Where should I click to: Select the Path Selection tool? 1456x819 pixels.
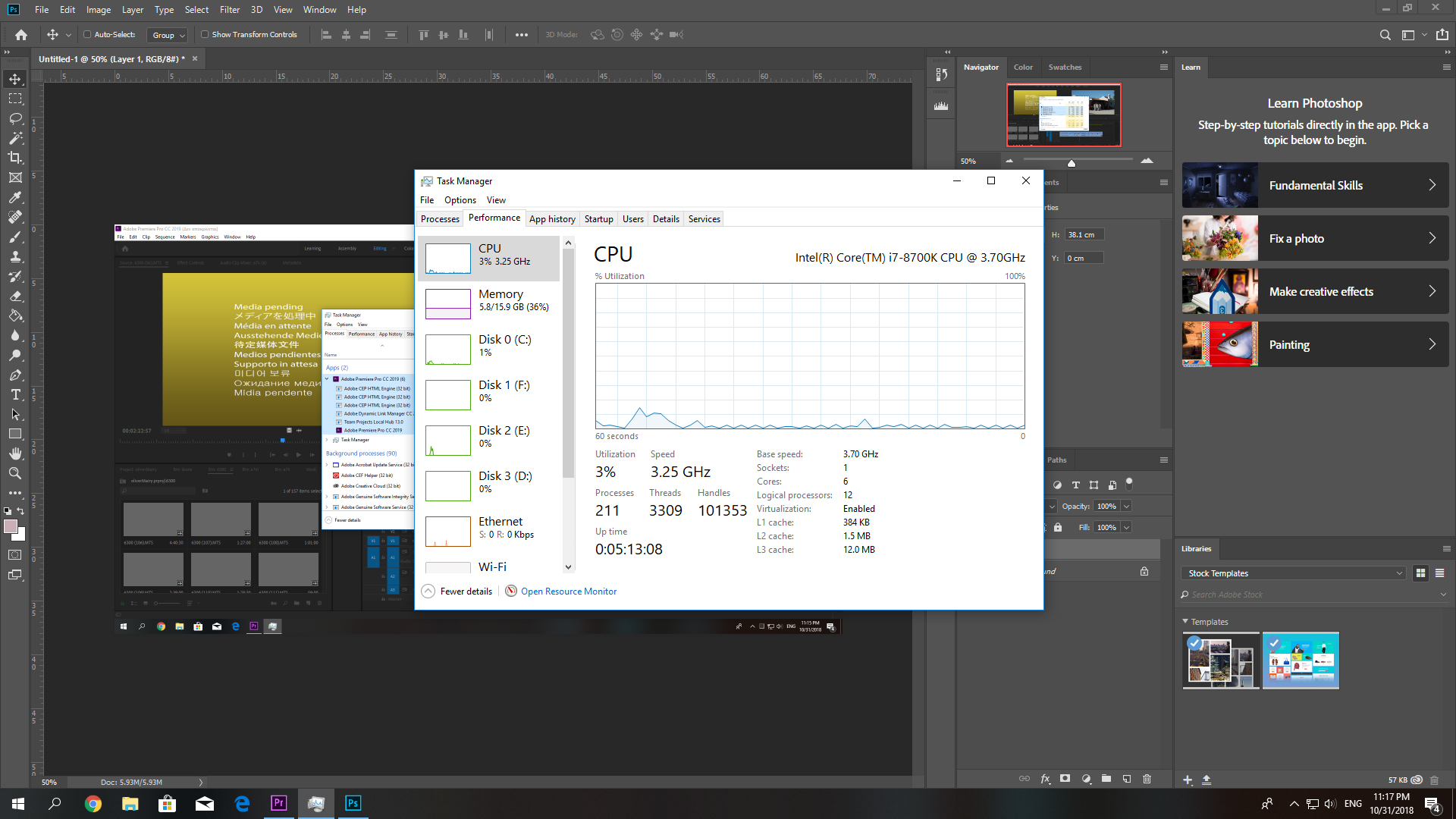[x=15, y=414]
